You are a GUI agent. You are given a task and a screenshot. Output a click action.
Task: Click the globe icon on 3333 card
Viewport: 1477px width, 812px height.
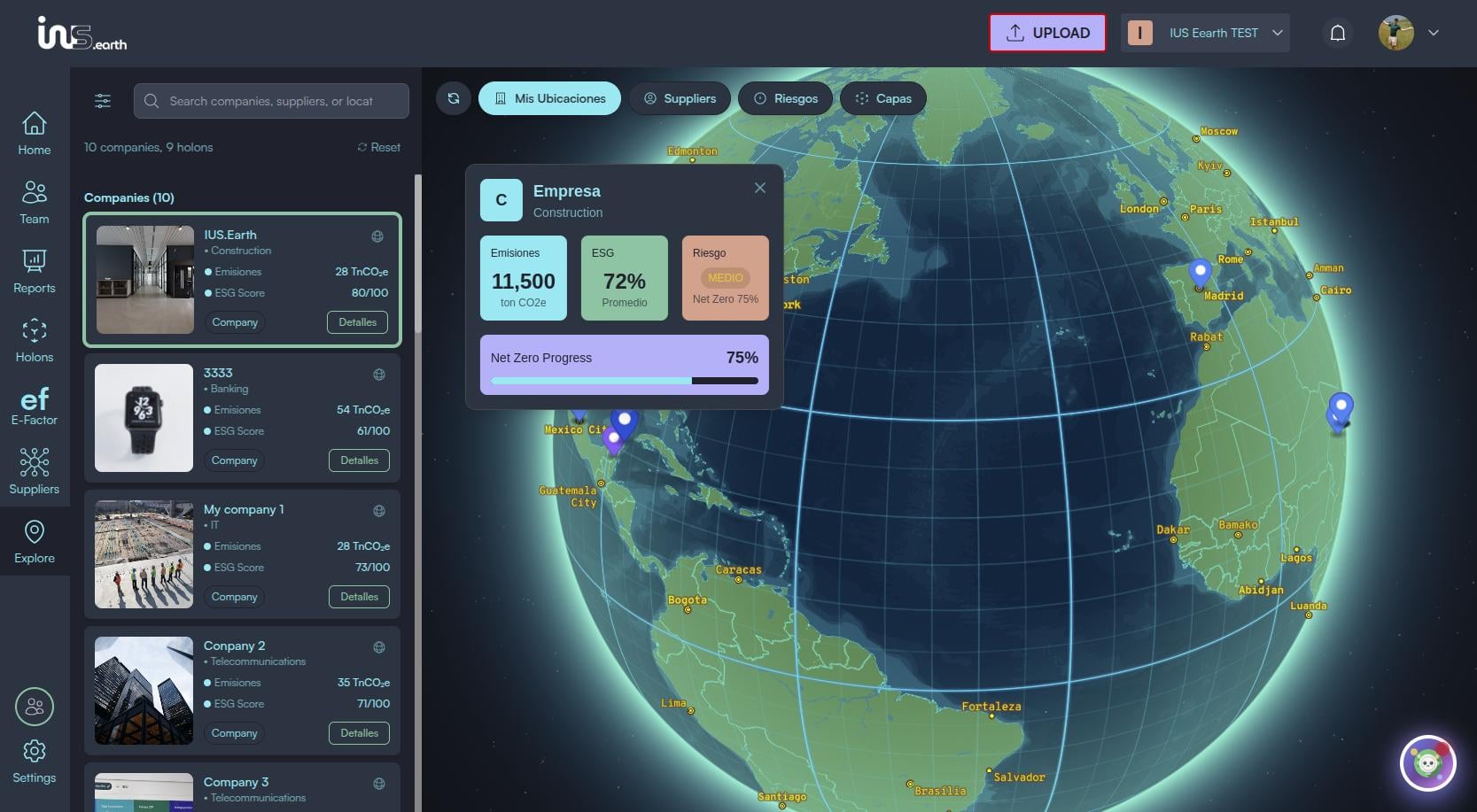point(379,375)
